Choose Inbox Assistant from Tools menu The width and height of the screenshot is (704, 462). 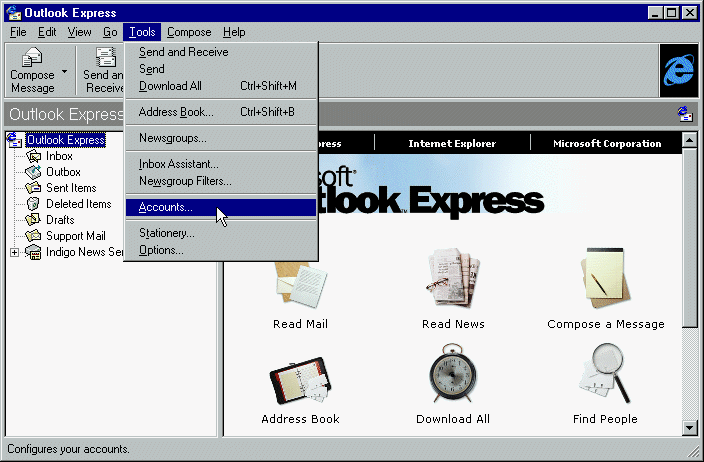coord(221,164)
